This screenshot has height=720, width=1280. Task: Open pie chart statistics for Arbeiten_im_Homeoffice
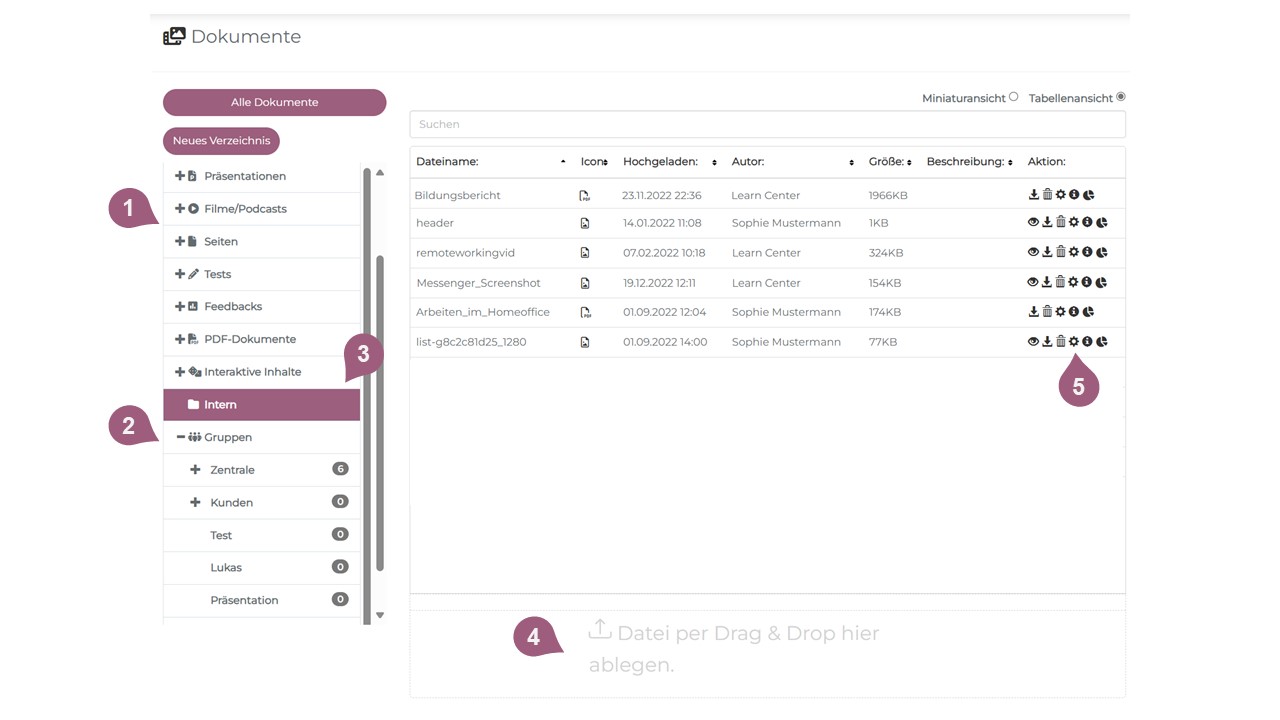click(x=1088, y=312)
